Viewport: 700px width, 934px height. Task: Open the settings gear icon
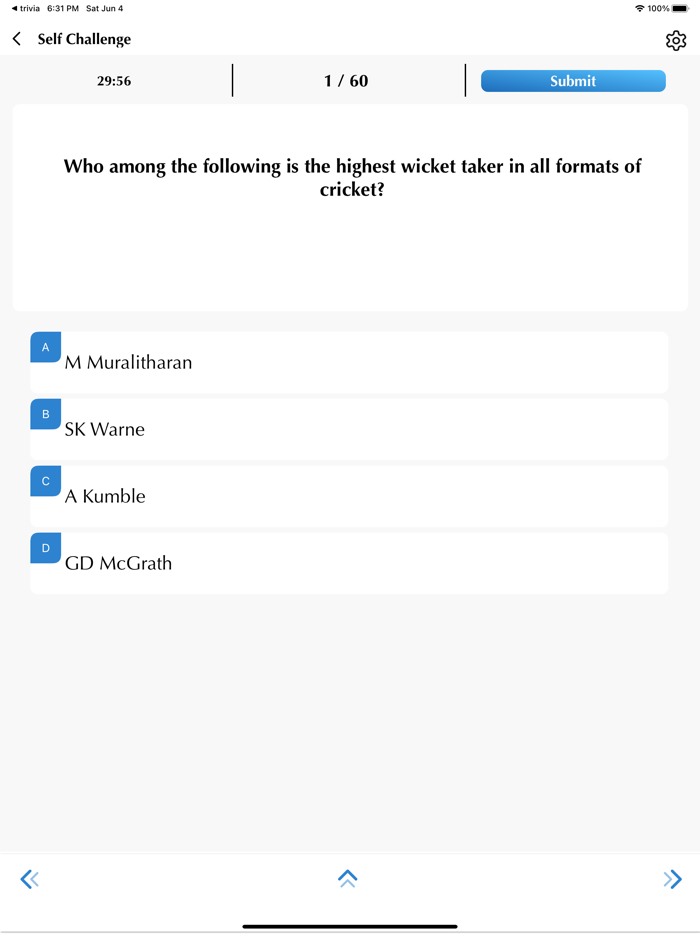coord(676,40)
